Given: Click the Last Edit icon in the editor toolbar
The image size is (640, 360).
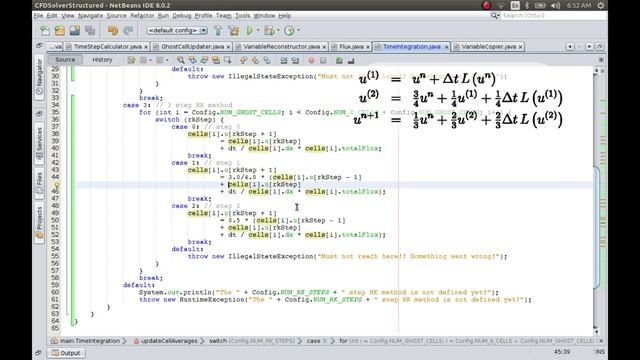Looking at the screenshot, I should coord(131,60).
